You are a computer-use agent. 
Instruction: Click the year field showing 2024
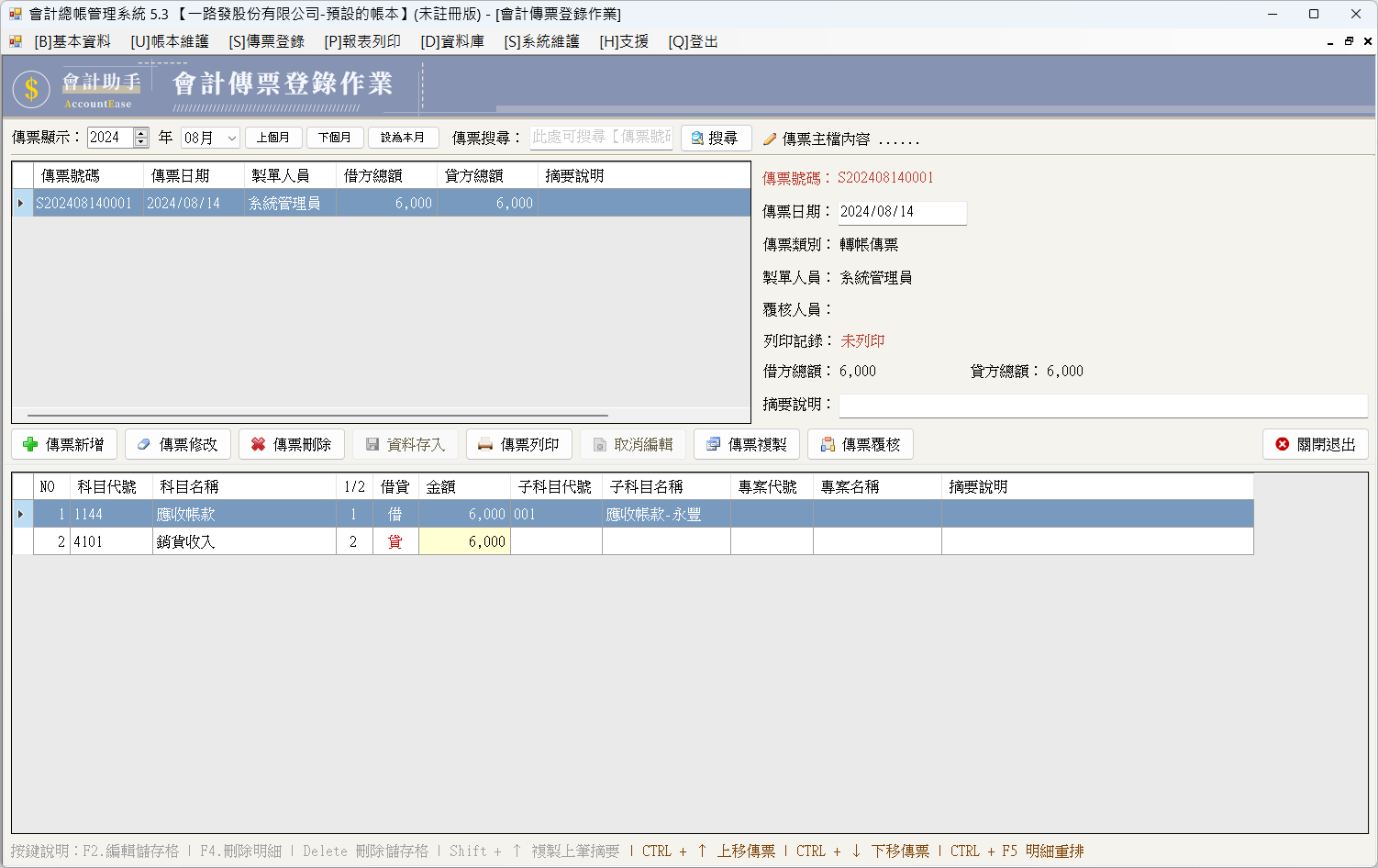pos(111,138)
